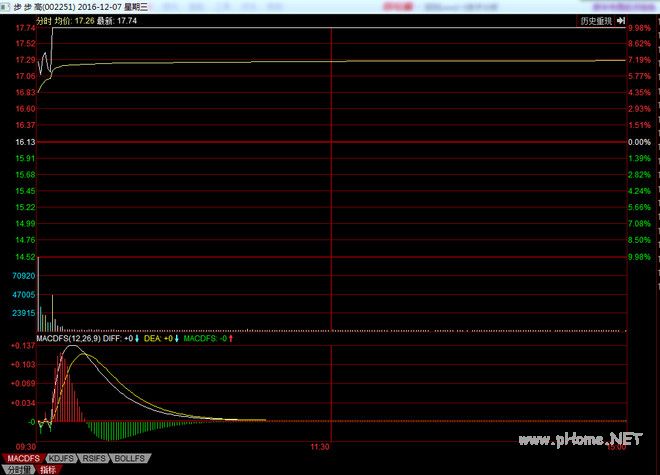Click the 23915 volume axis label
The width and height of the screenshot is (660, 475).
(24, 313)
